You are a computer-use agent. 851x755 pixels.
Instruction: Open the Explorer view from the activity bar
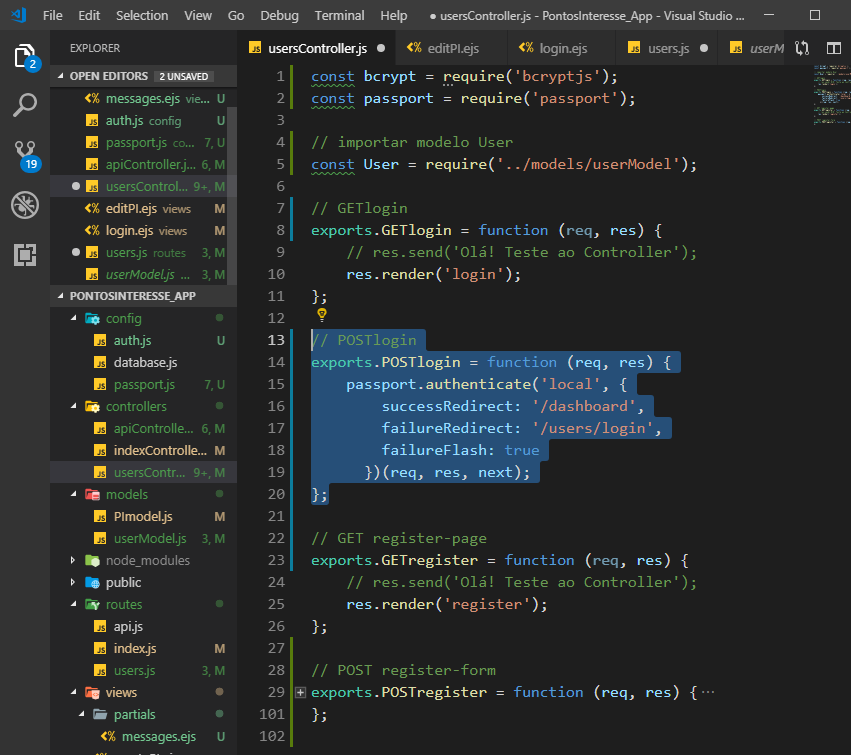click(x=25, y=57)
